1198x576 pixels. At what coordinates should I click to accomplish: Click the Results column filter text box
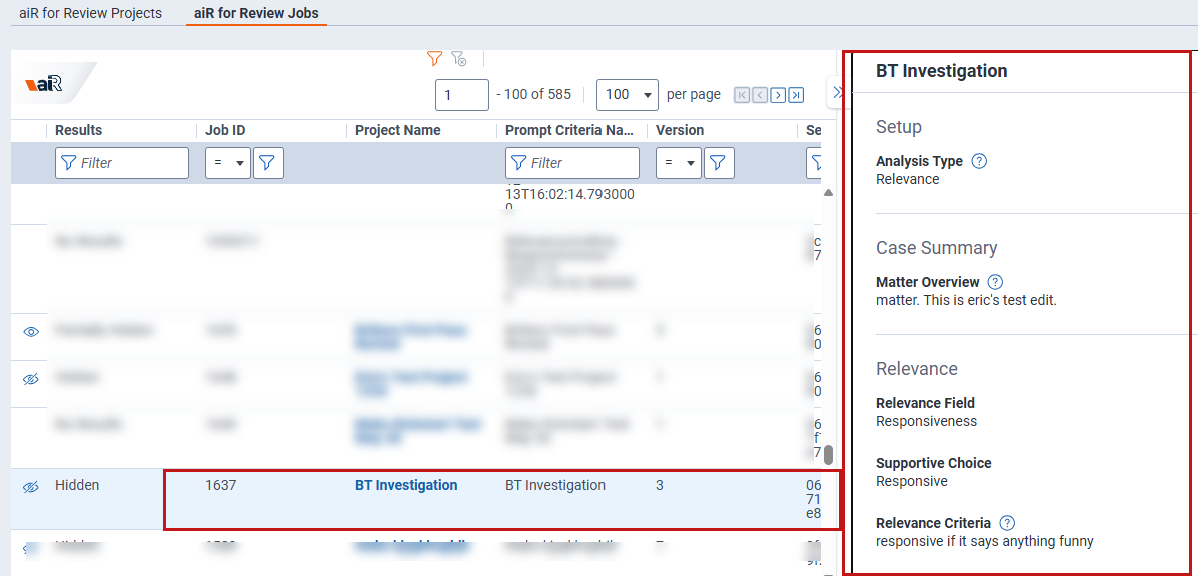pyautogui.click(x=121, y=163)
